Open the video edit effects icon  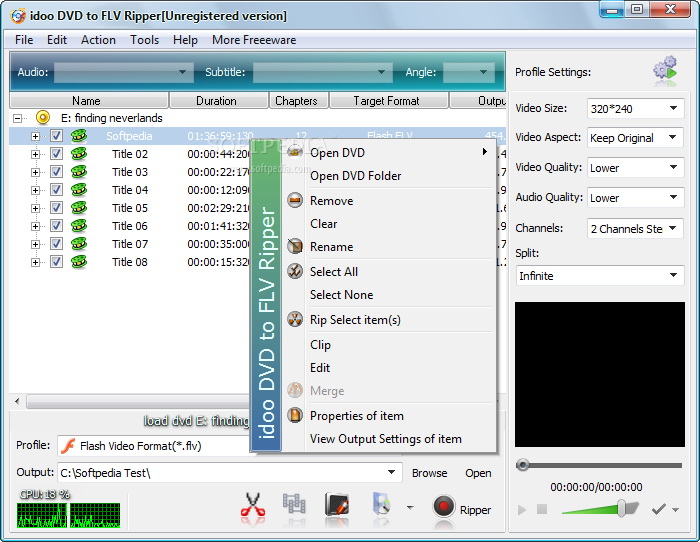point(337,507)
